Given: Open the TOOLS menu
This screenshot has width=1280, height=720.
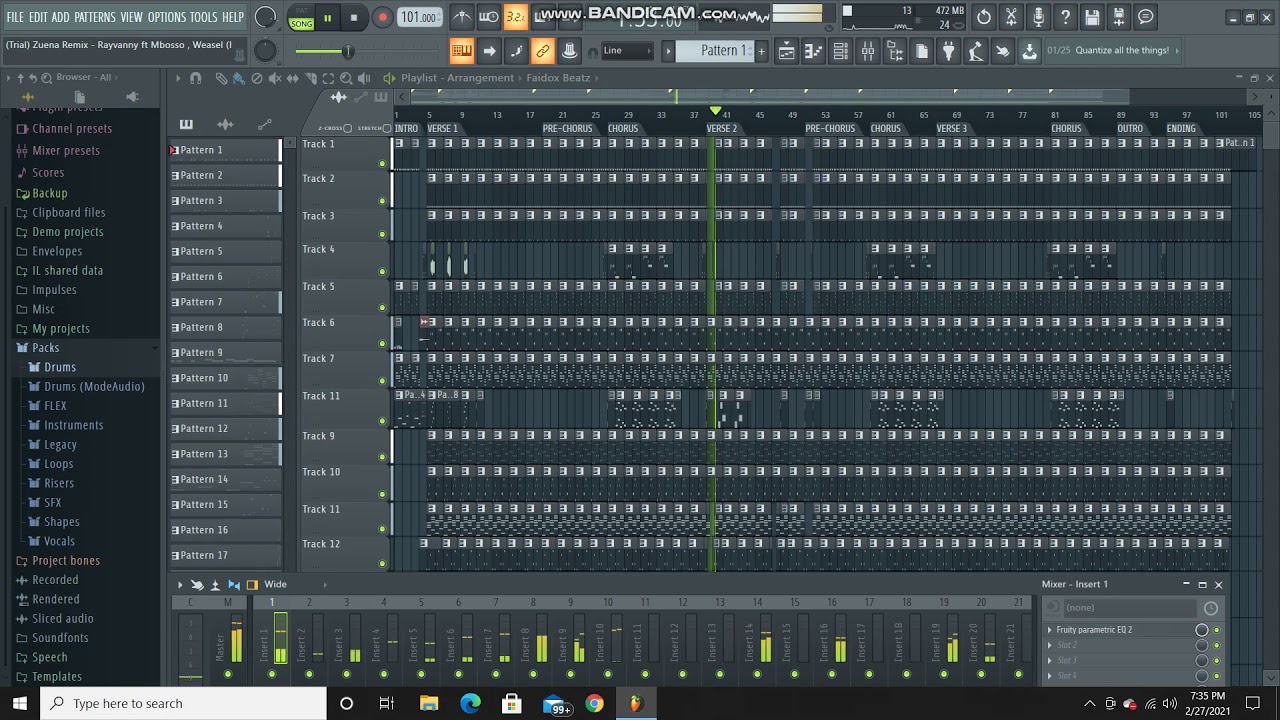Looking at the screenshot, I should coord(203,17).
